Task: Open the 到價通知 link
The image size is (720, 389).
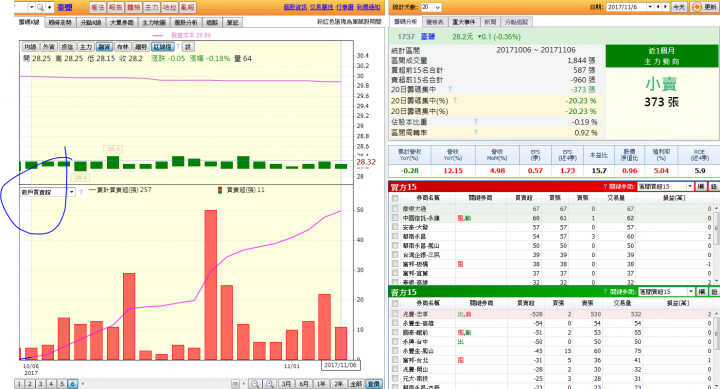Action: pyautogui.click(x=368, y=7)
